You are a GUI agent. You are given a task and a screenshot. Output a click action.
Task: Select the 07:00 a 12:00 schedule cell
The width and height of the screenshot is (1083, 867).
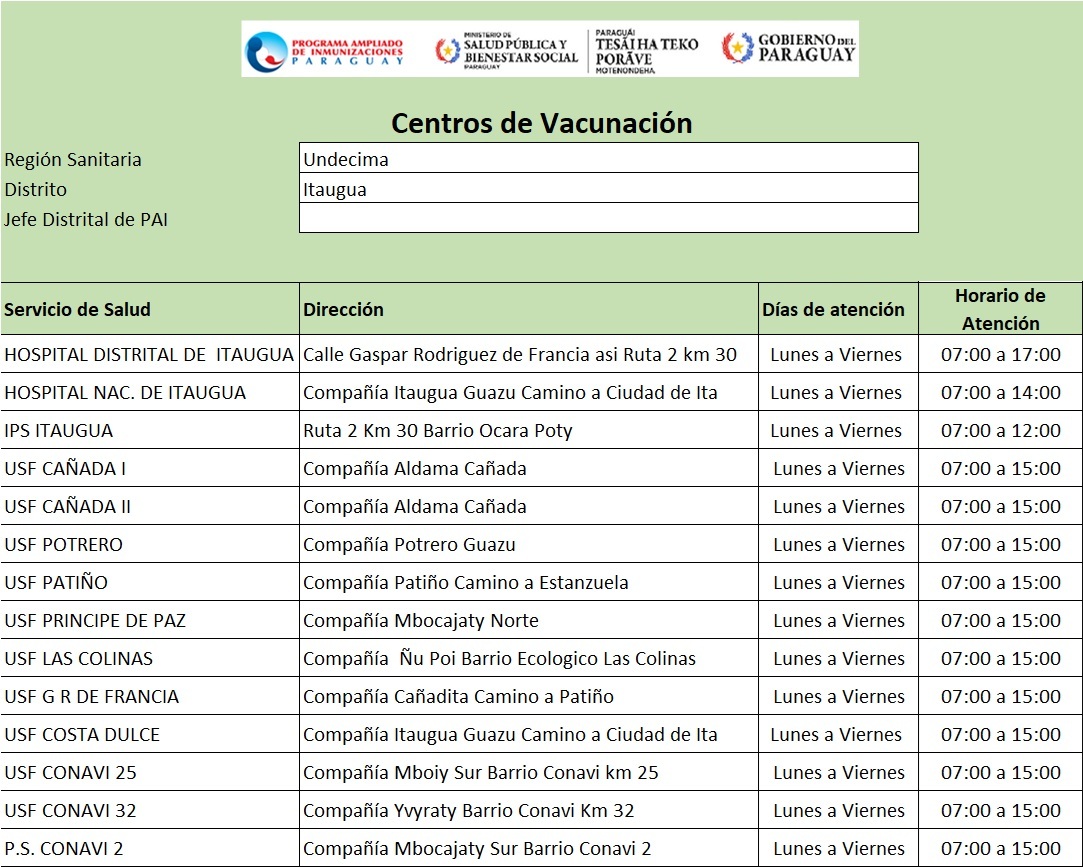(x=999, y=430)
